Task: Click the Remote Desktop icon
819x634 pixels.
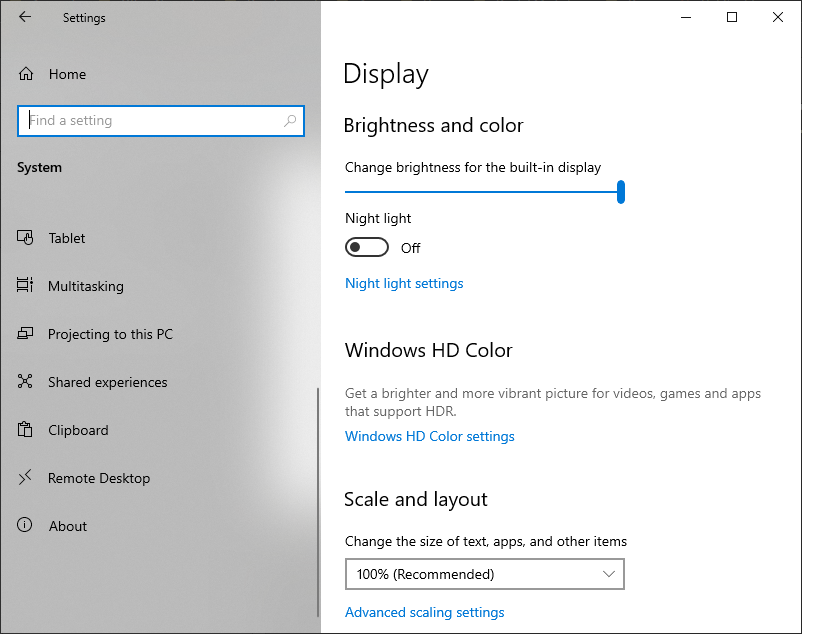Action: (x=25, y=477)
